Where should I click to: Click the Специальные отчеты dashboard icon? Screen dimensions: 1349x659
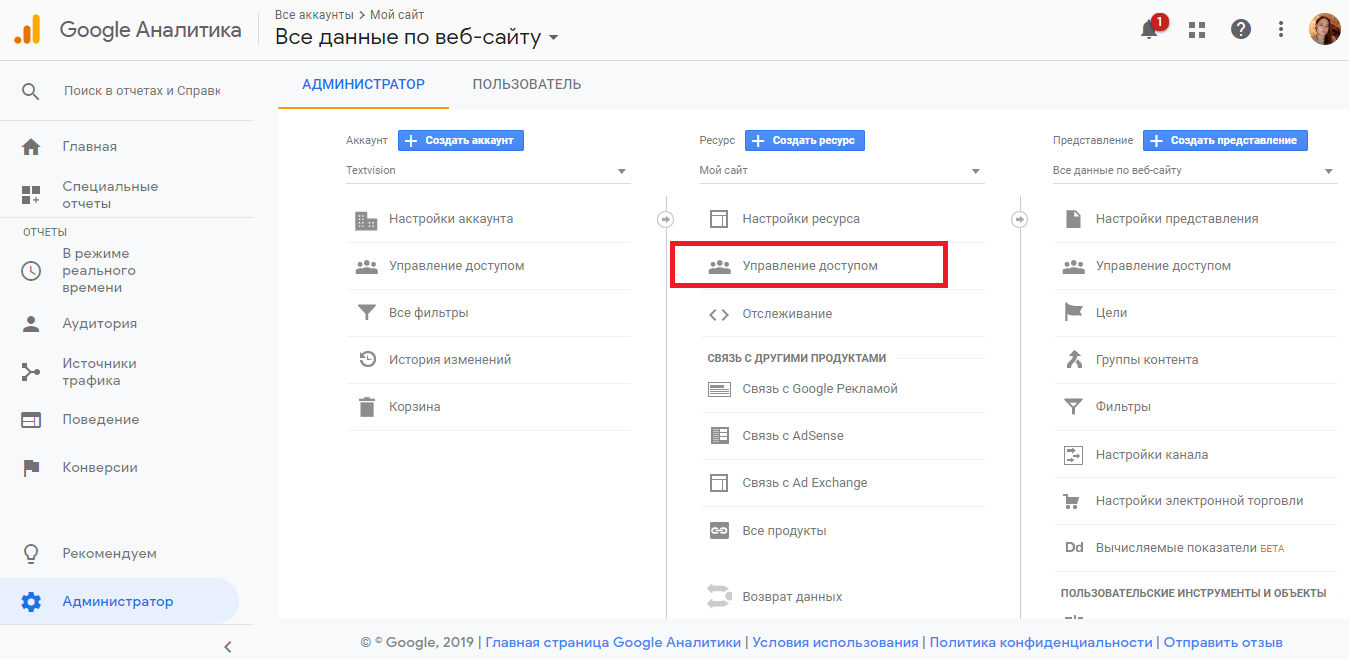tap(31, 195)
